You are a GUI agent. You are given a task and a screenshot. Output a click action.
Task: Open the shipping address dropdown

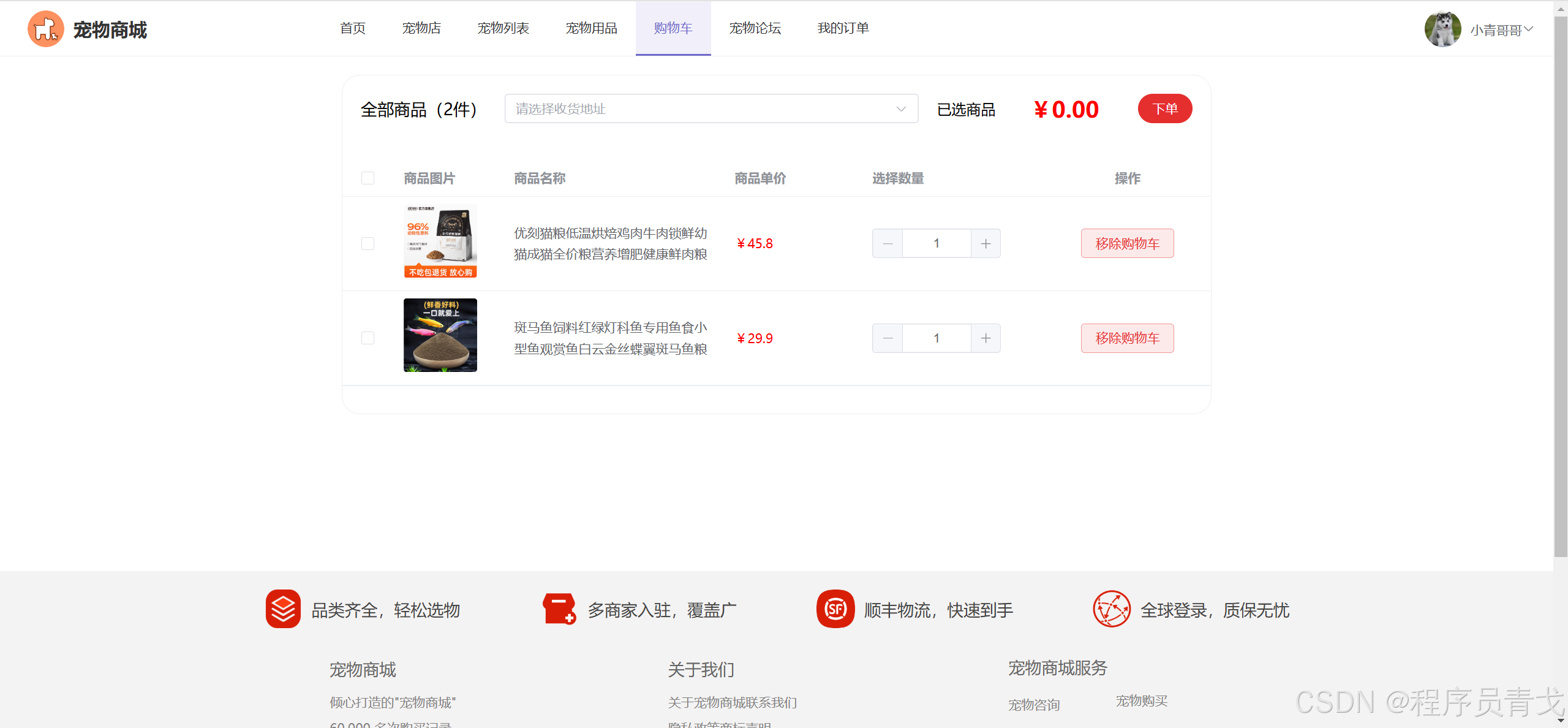(x=710, y=108)
